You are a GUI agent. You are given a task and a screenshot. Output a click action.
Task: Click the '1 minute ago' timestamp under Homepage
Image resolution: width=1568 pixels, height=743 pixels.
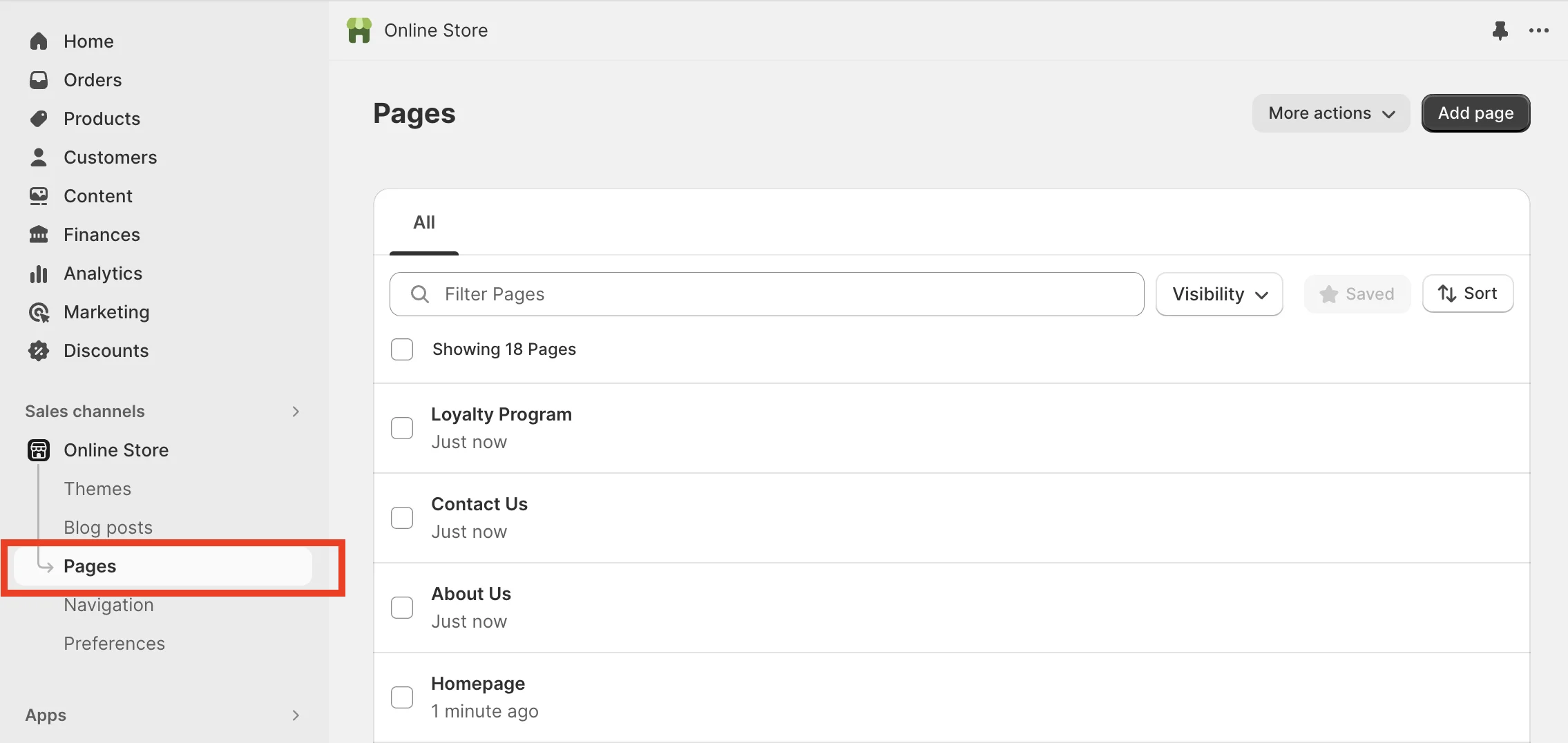[x=485, y=711]
